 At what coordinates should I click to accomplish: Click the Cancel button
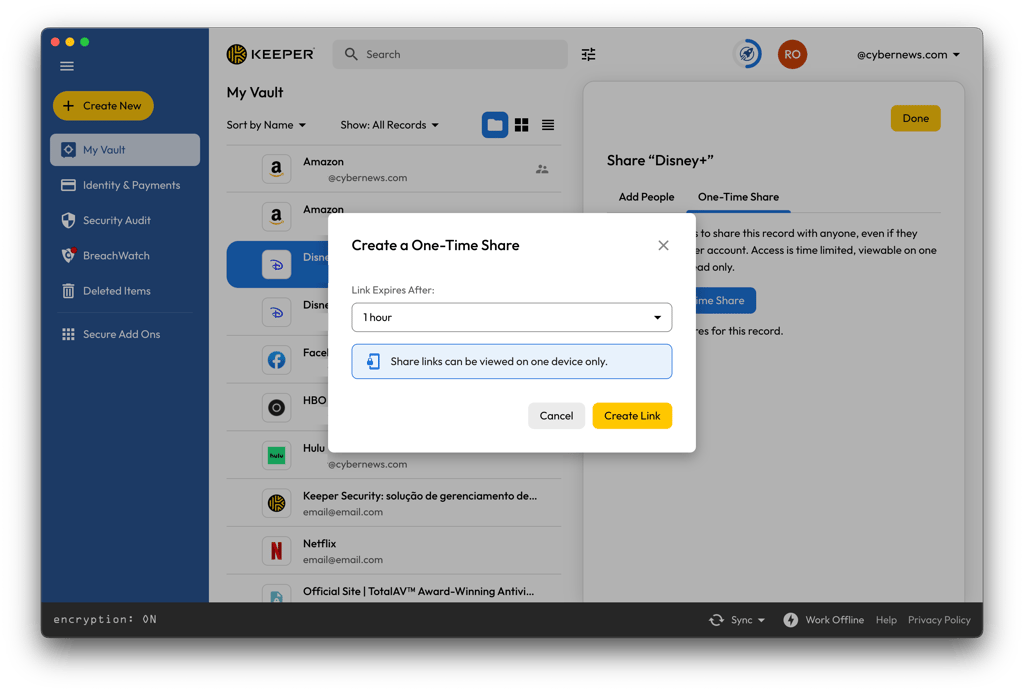(x=556, y=416)
